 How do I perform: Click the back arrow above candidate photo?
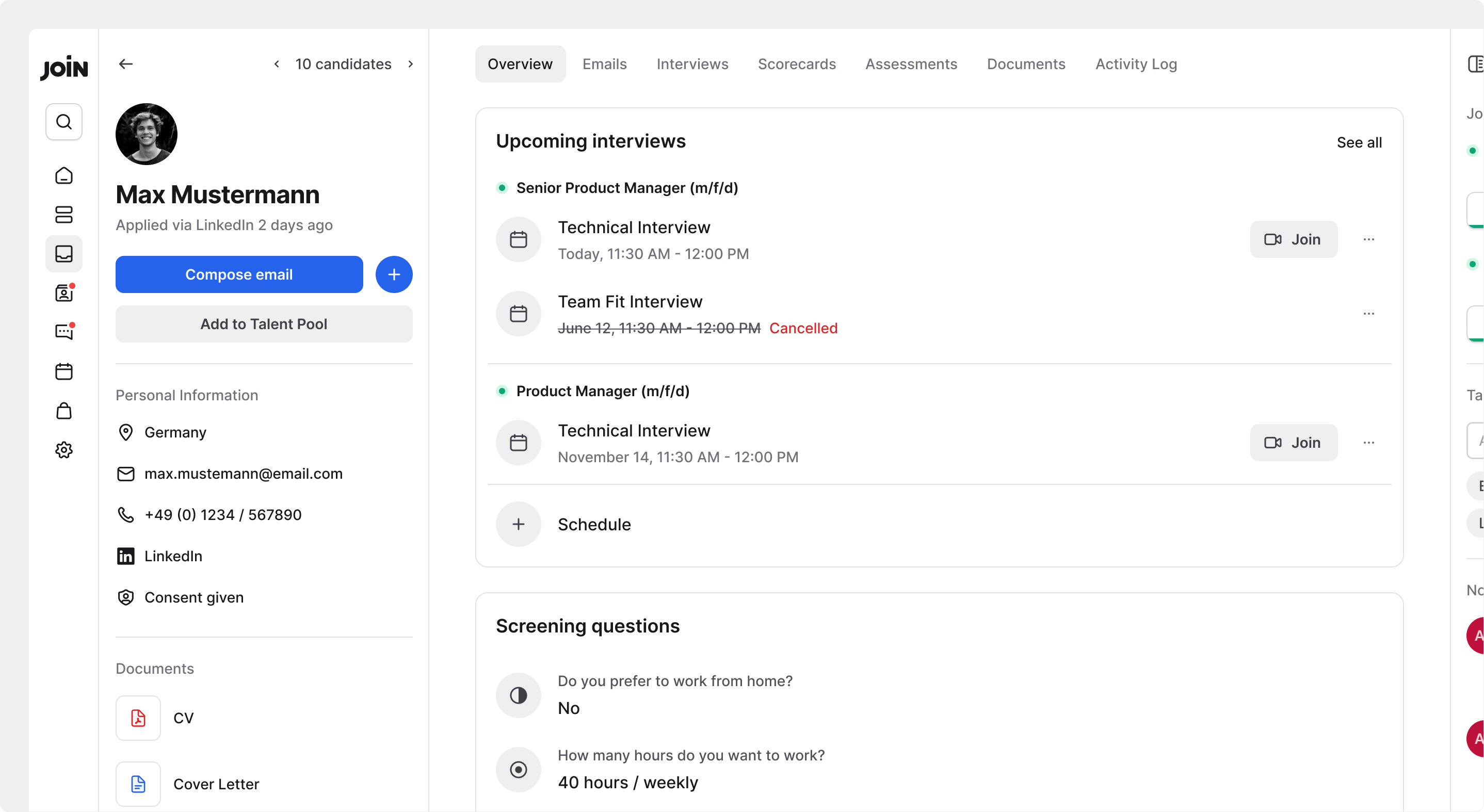(x=125, y=64)
